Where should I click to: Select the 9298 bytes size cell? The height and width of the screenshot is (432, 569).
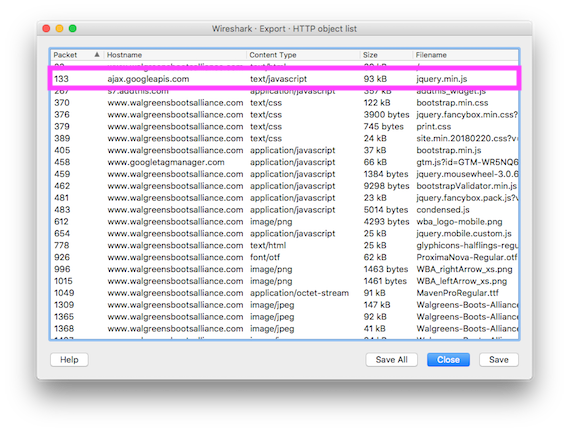click(x=386, y=186)
